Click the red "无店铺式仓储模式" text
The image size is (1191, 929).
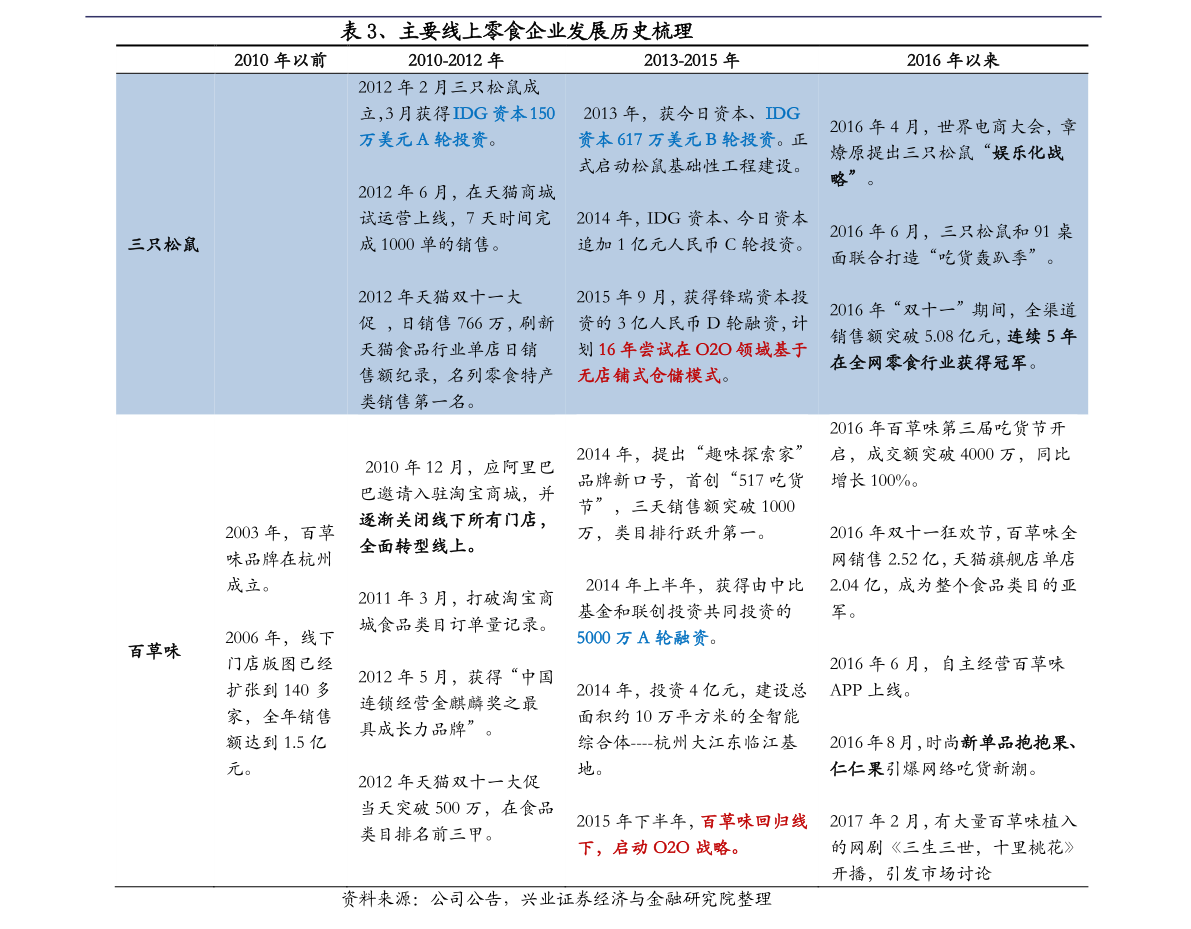[x=649, y=376]
